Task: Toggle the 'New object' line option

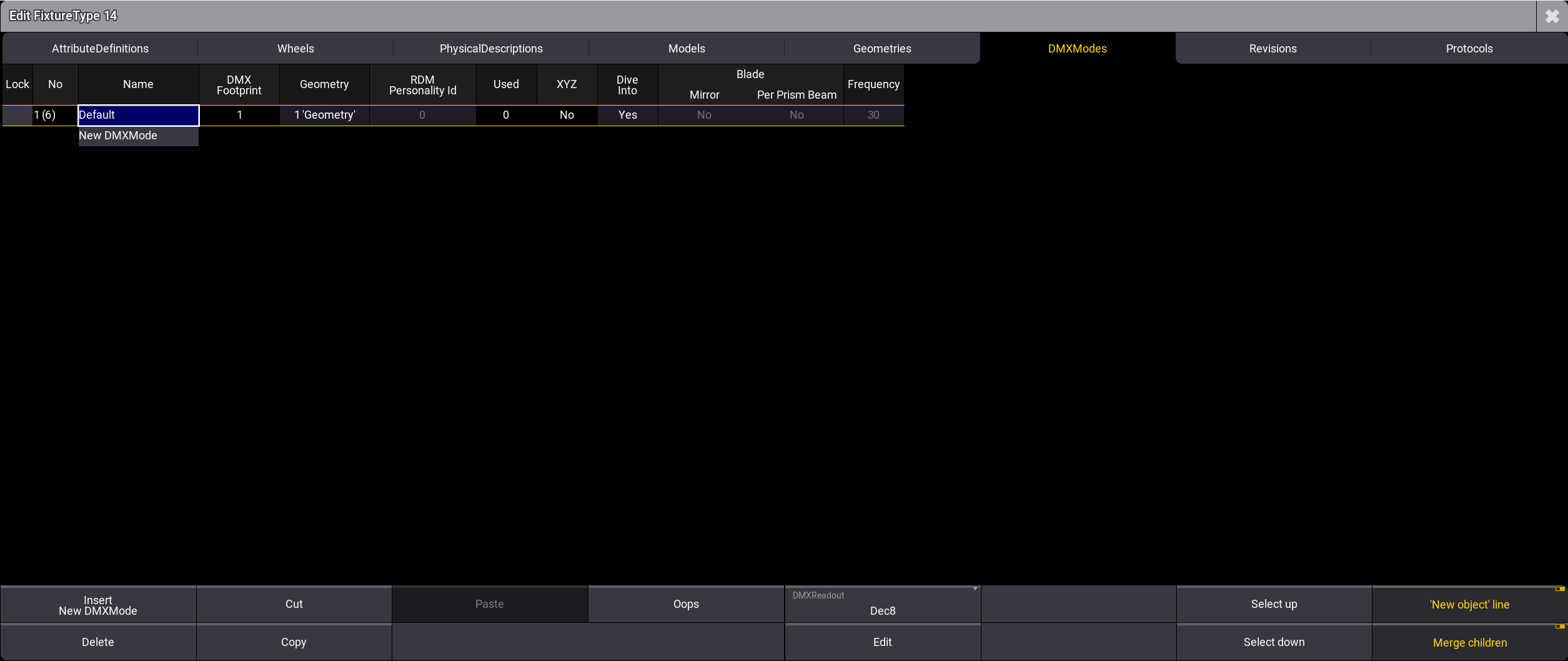Action: pos(1469,604)
